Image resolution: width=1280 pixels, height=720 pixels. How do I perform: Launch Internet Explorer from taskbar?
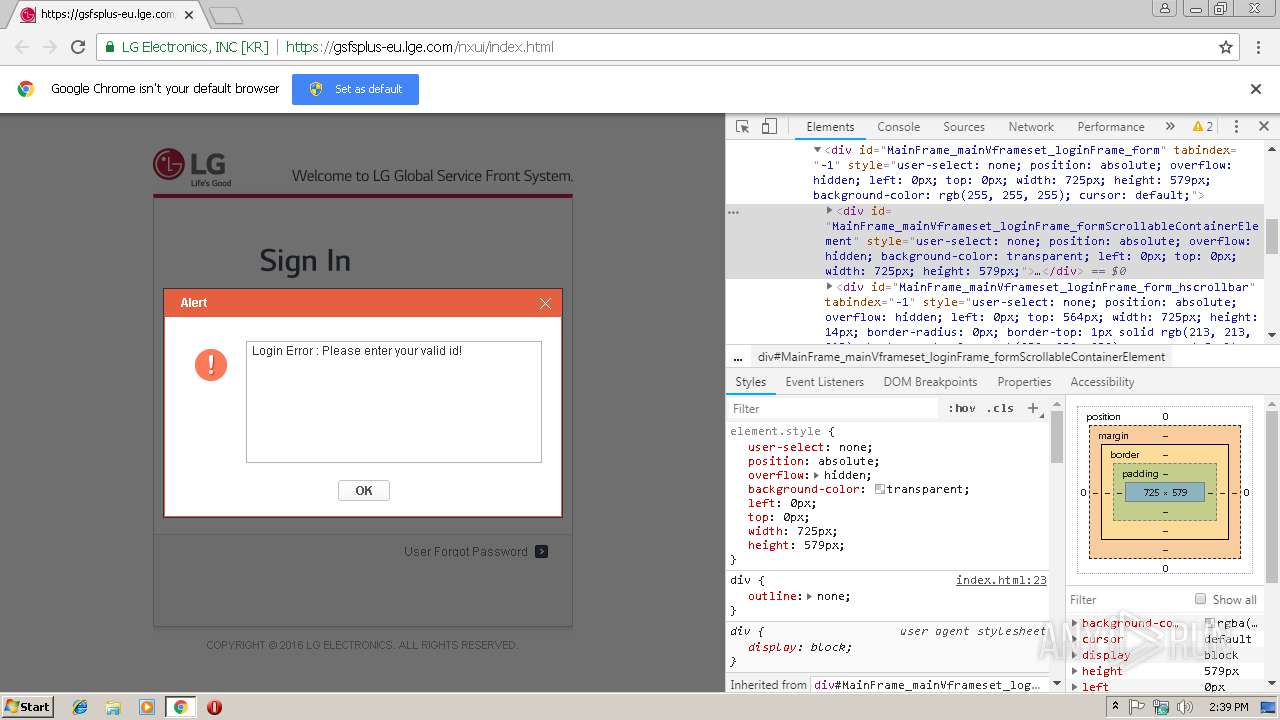(80, 707)
